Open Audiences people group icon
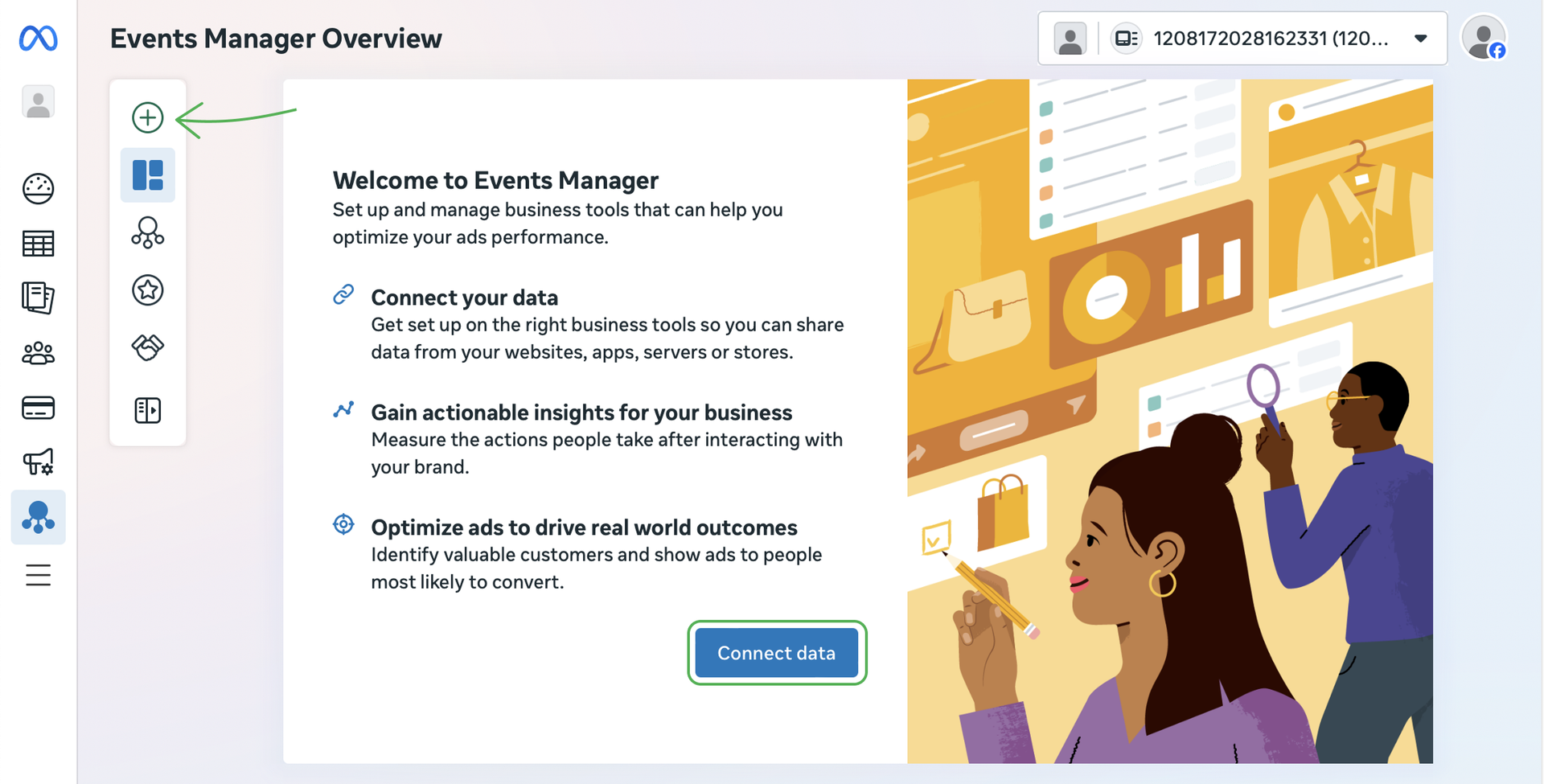 point(38,353)
